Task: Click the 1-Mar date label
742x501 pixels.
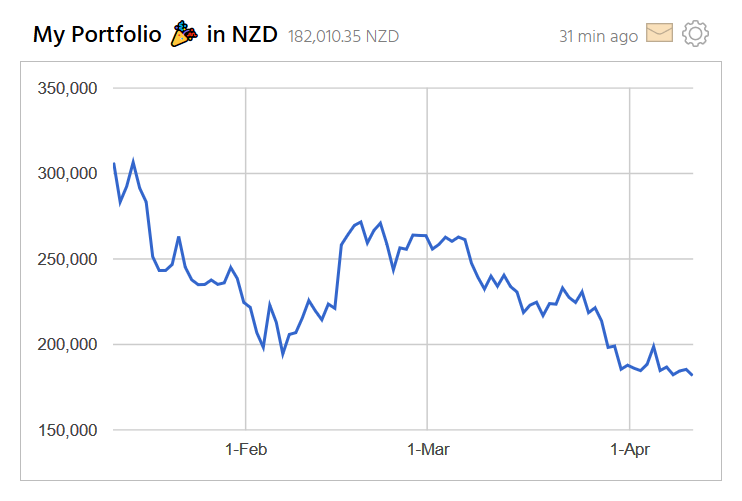Action: (427, 451)
